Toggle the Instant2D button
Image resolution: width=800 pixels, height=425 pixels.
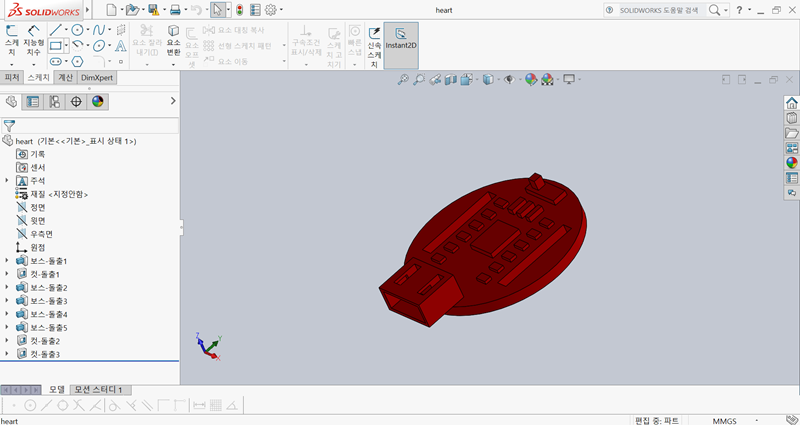tap(401, 45)
